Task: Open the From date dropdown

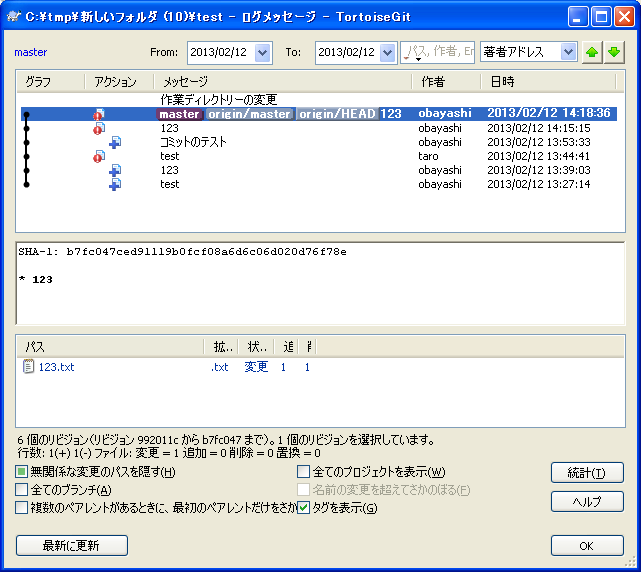Action: tap(263, 52)
